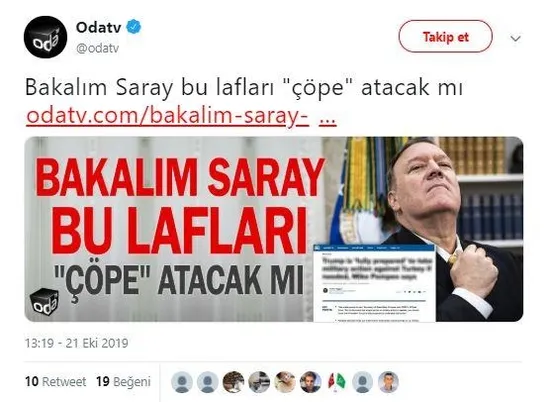The height and width of the screenshot is (402, 550).
Task: Click the Odatv profile avatar logo
Action: (45, 37)
